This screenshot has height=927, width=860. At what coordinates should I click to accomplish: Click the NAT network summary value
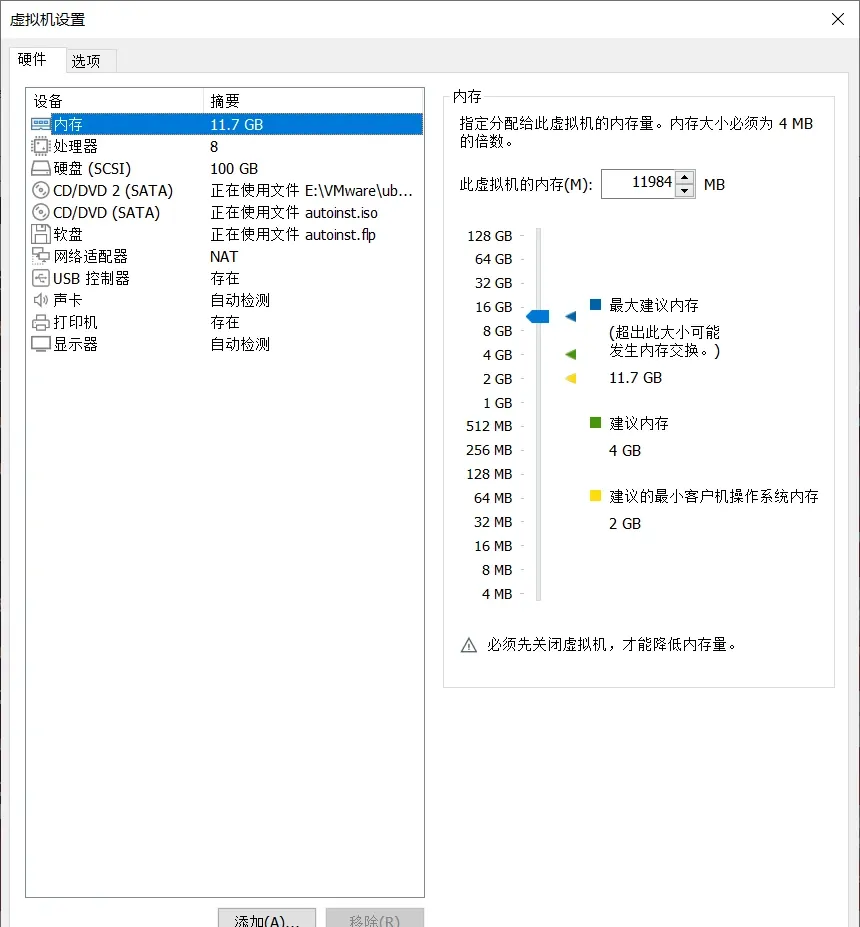[x=224, y=257]
